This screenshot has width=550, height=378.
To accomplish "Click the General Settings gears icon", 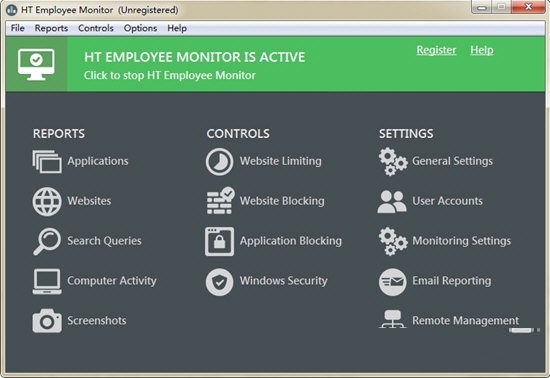I will [393, 162].
